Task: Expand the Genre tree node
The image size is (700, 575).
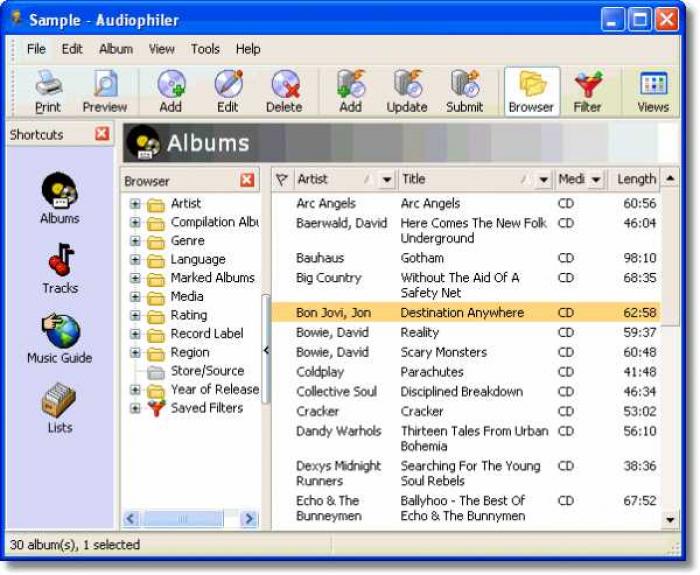Action: (135, 241)
